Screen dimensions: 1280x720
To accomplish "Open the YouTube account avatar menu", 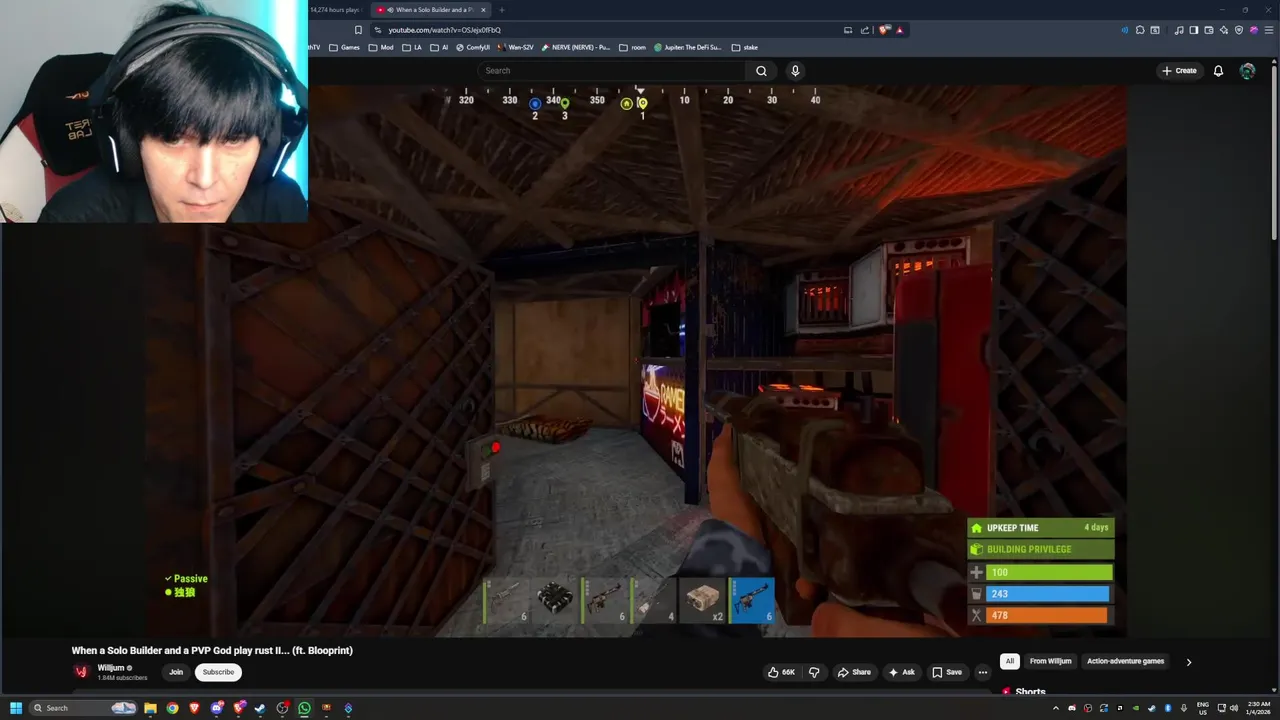I will [1247, 71].
